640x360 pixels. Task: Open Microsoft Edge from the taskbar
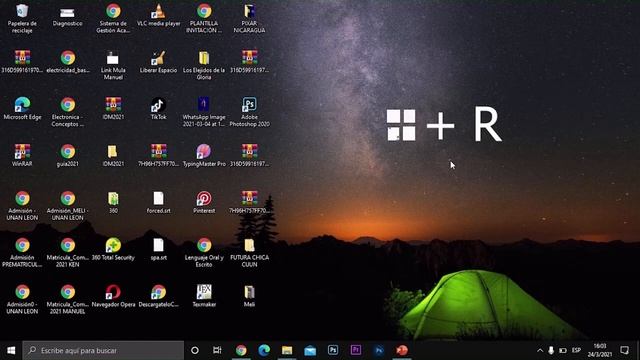click(x=264, y=350)
